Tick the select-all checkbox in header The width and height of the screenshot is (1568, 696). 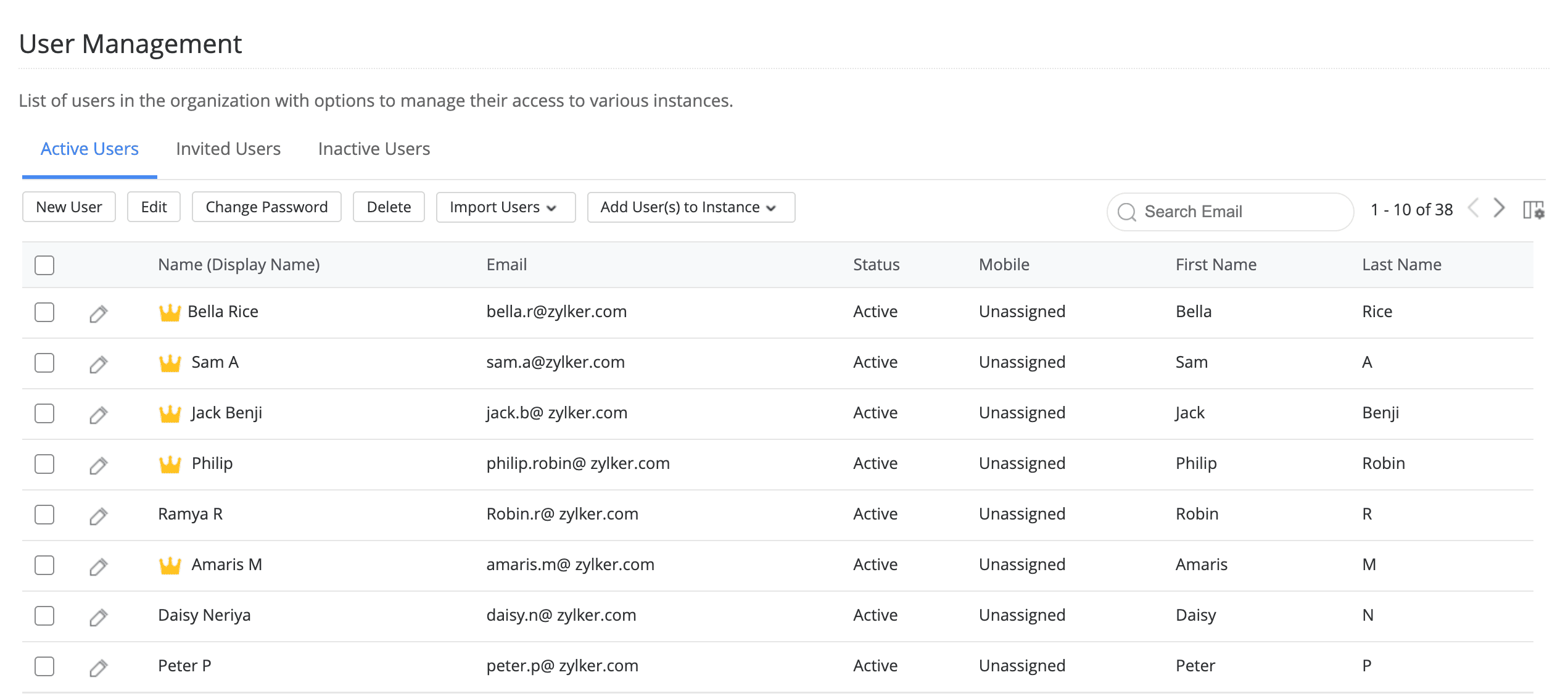[44, 265]
